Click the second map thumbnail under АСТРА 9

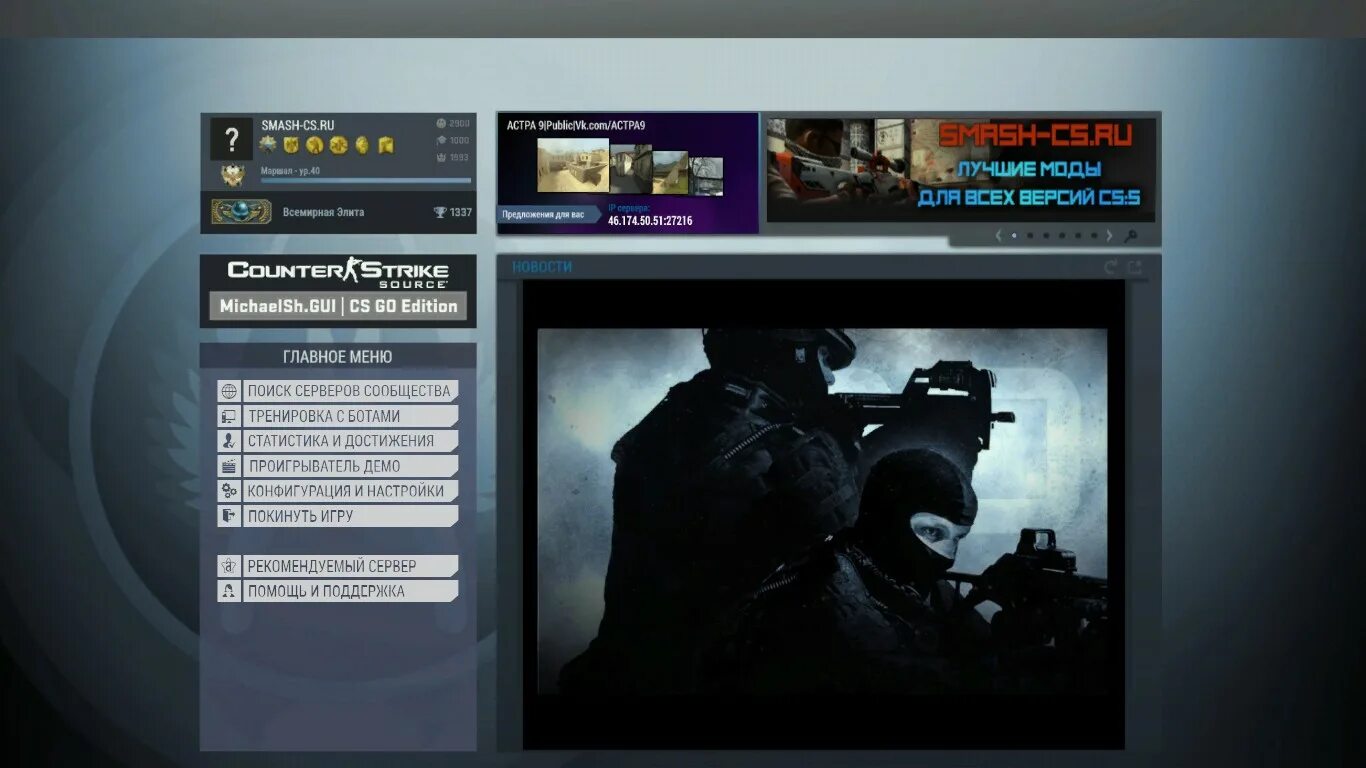point(631,169)
